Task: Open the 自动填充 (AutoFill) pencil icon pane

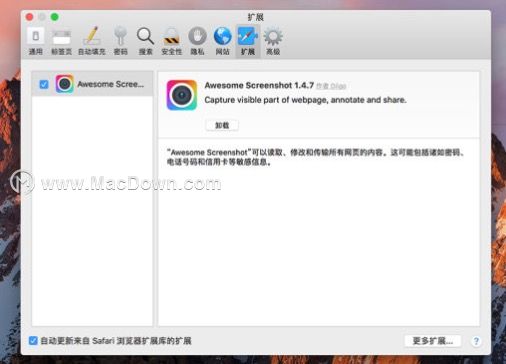Action: (92, 41)
